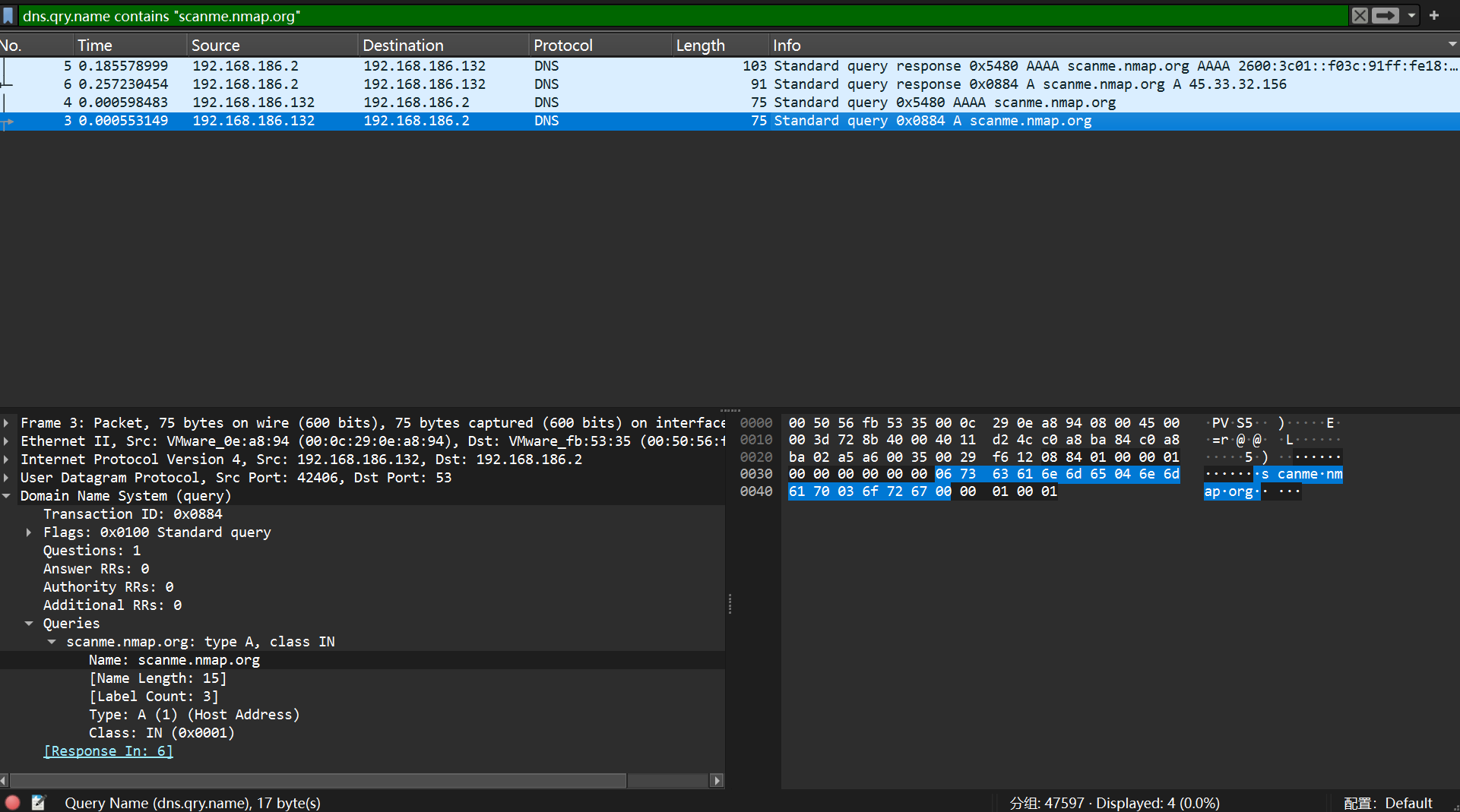The image size is (1460, 812).
Task: Select the Authority RRs: 0 field
Action: pos(109,587)
